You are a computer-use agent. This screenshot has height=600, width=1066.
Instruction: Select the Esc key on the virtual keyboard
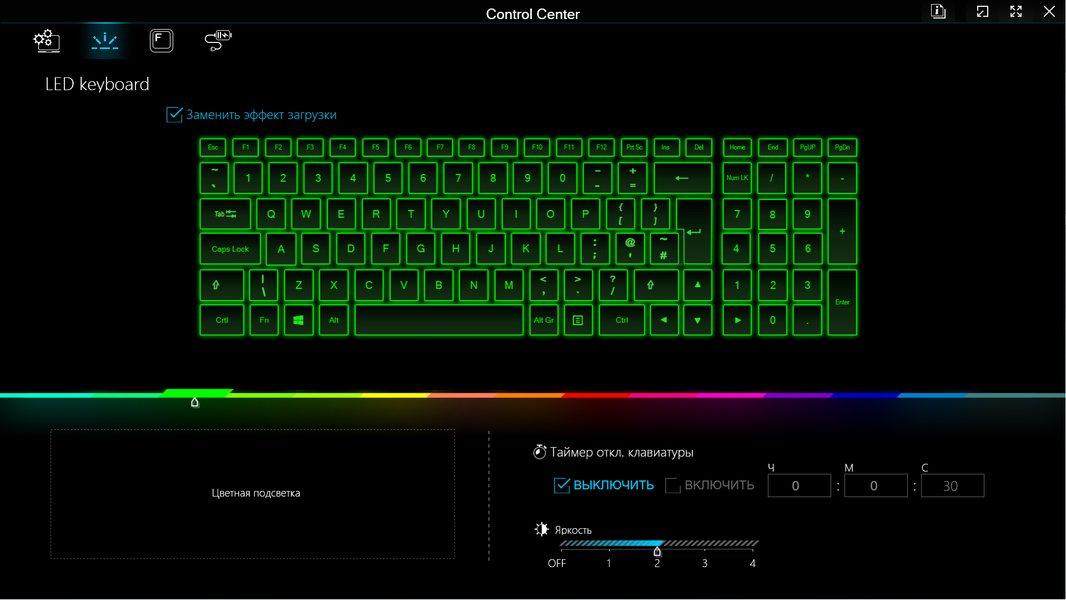(x=212, y=147)
